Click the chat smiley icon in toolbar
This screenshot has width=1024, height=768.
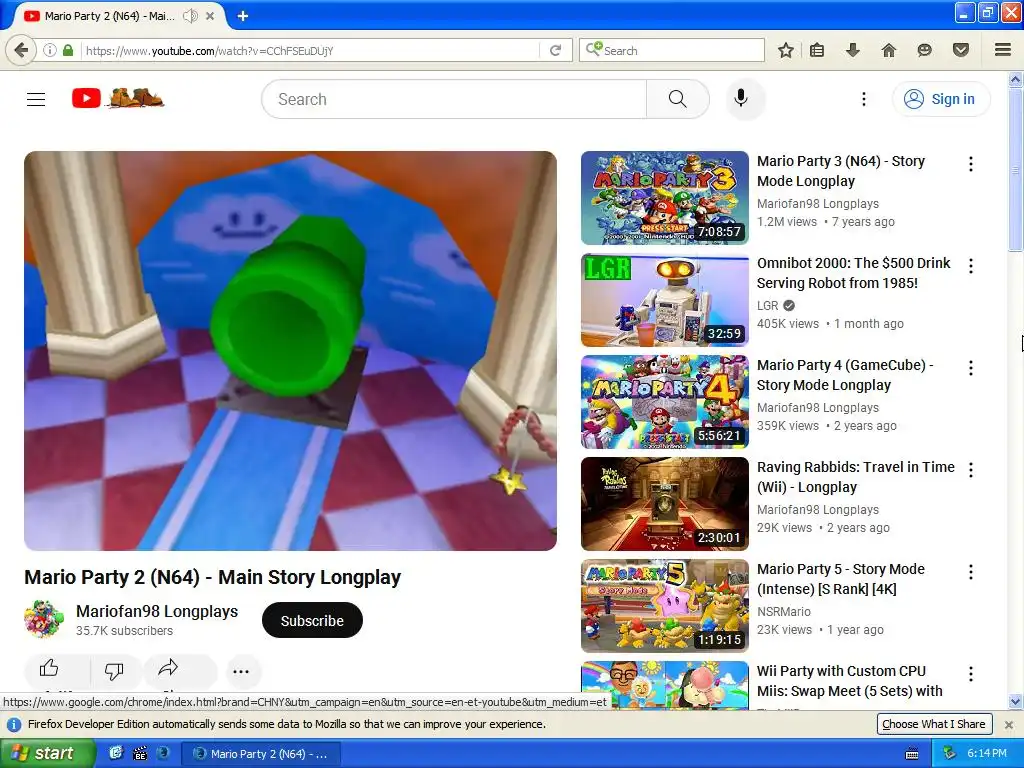tap(924, 50)
